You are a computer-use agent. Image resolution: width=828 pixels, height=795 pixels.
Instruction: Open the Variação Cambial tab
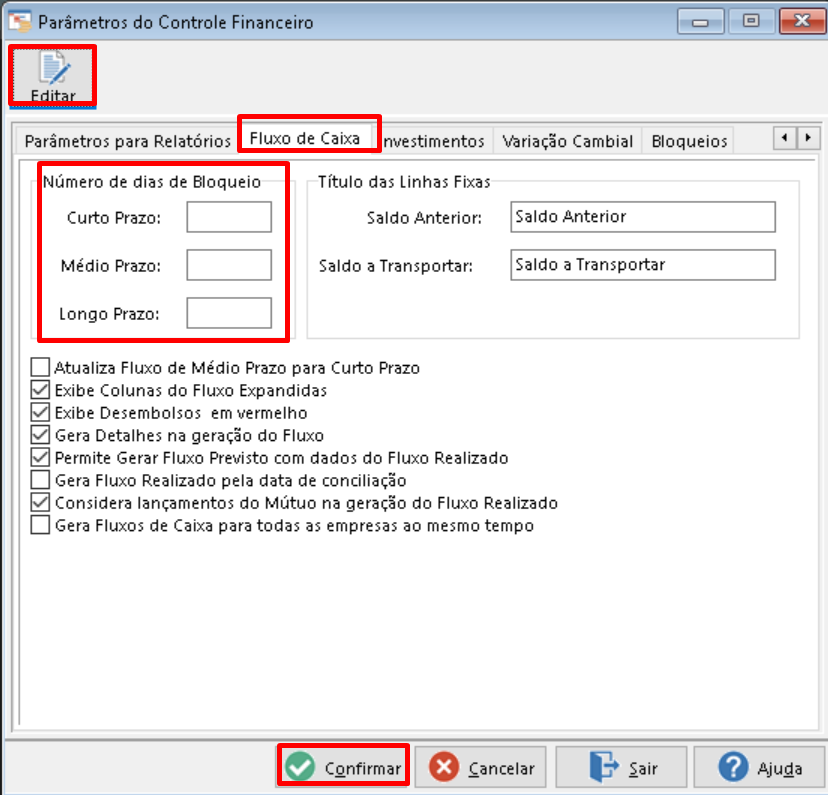(x=567, y=141)
